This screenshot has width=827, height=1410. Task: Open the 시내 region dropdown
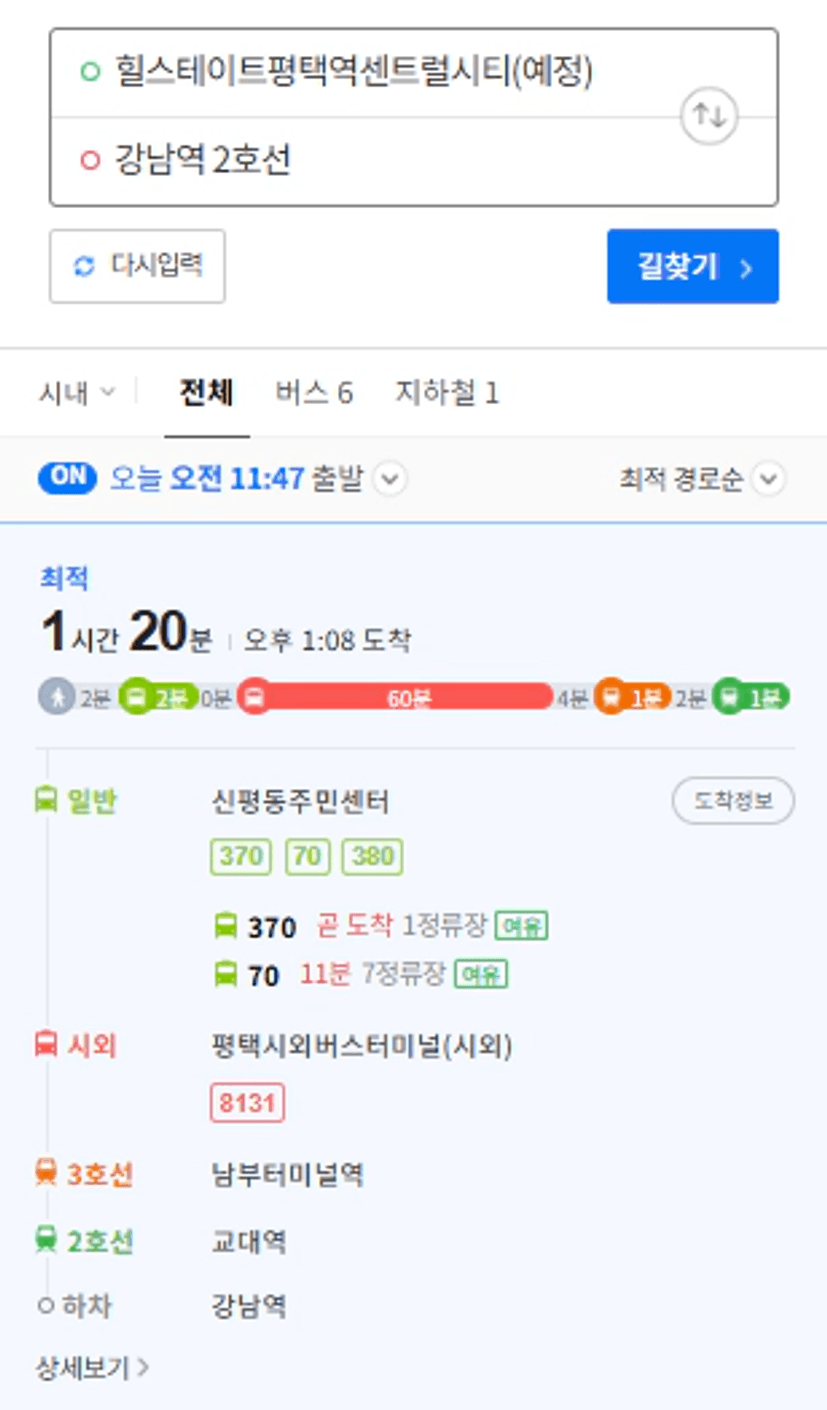[x=77, y=393]
